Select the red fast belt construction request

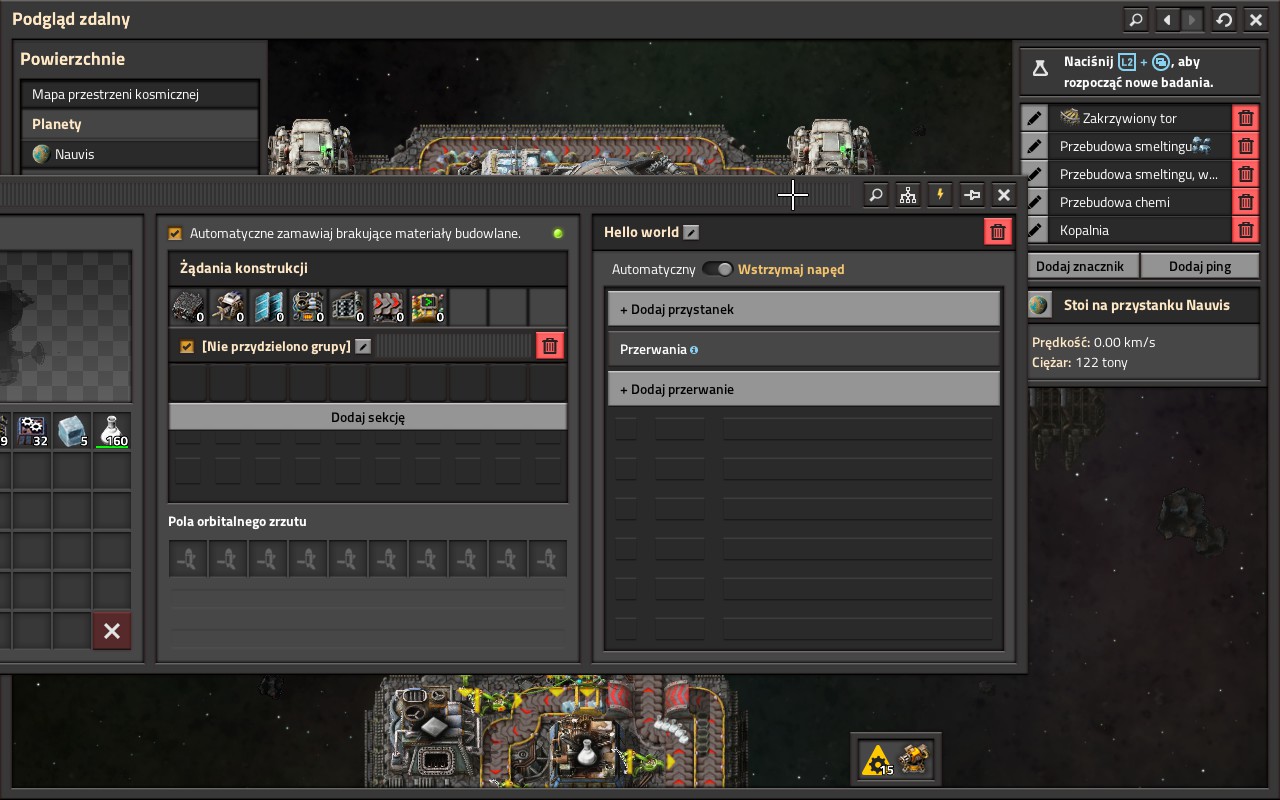pyautogui.click(x=389, y=307)
